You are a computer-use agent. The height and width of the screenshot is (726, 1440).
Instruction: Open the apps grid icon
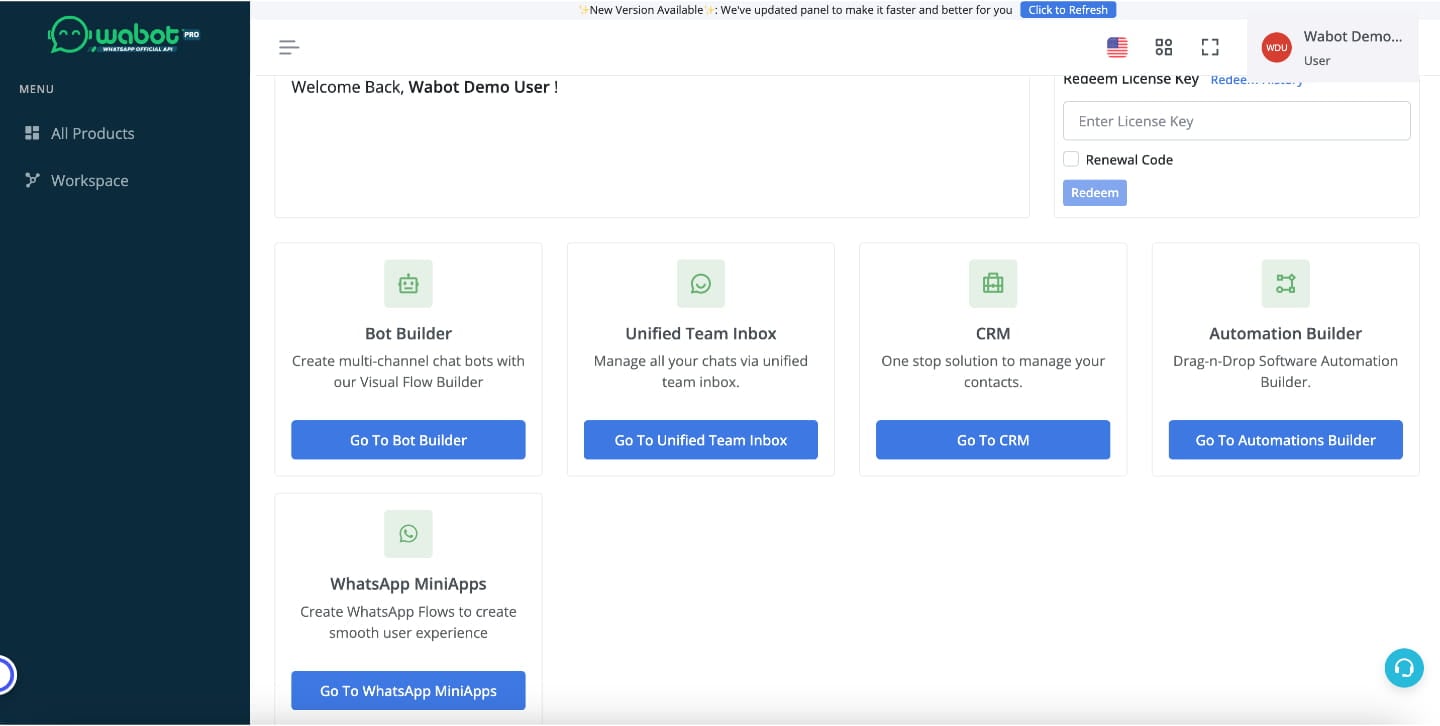click(1163, 47)
